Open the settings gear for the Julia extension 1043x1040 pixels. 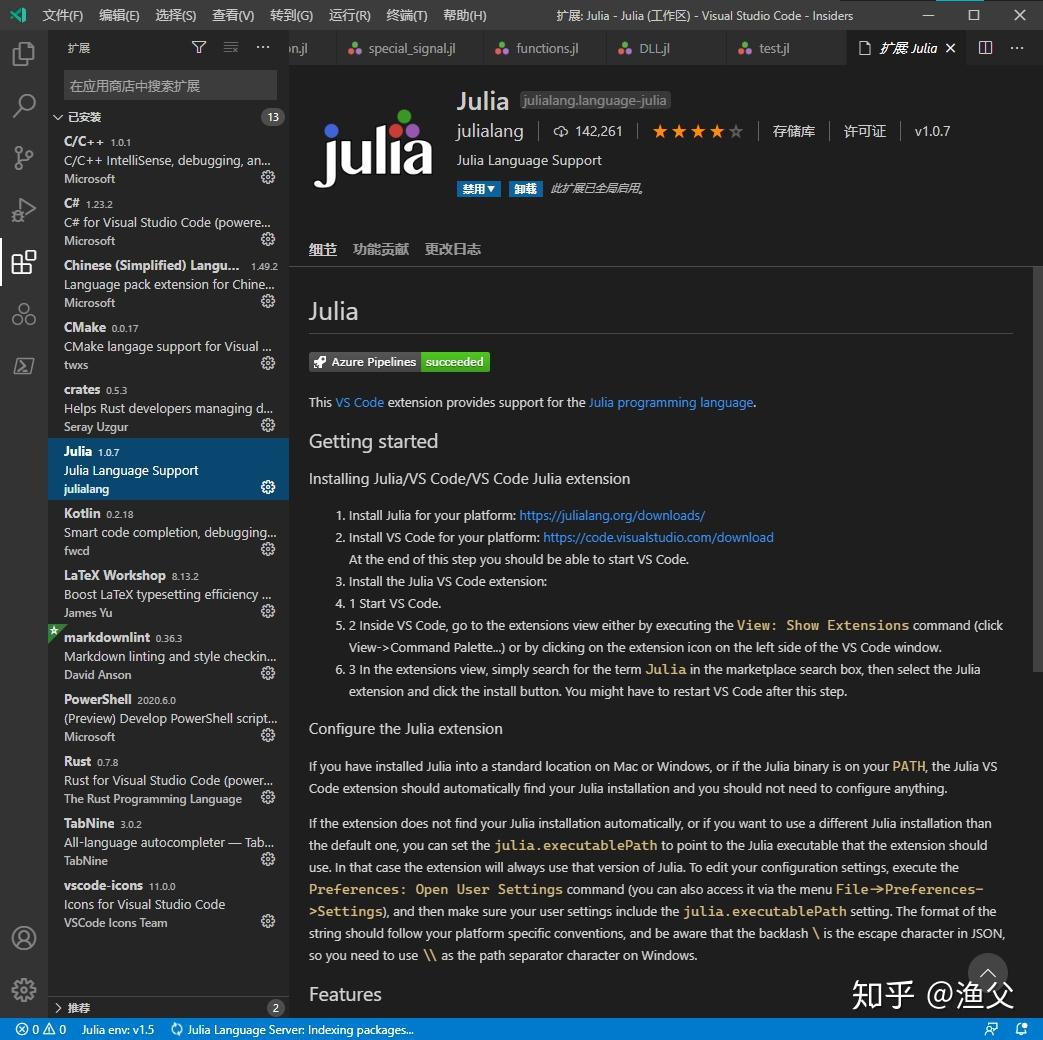pos(267,487)
